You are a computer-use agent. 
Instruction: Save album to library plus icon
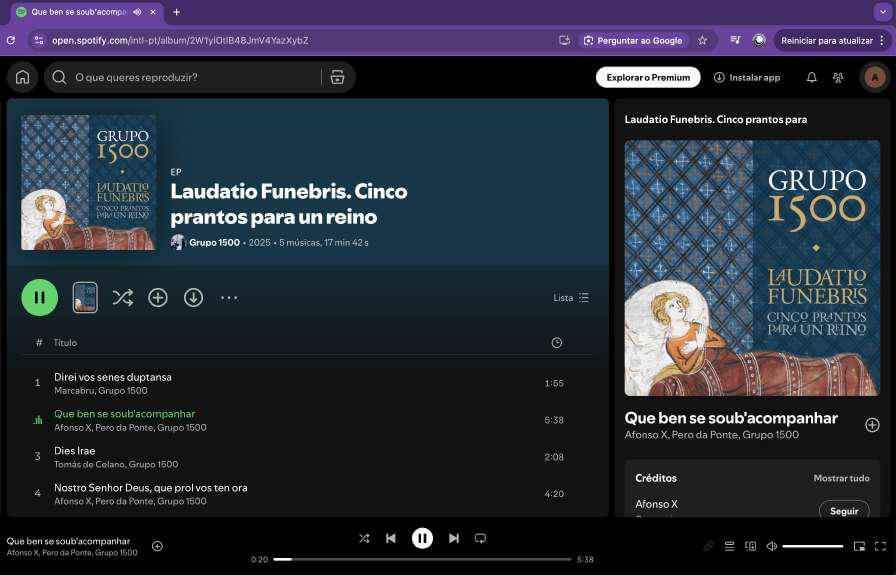click(x=158, y=297)
